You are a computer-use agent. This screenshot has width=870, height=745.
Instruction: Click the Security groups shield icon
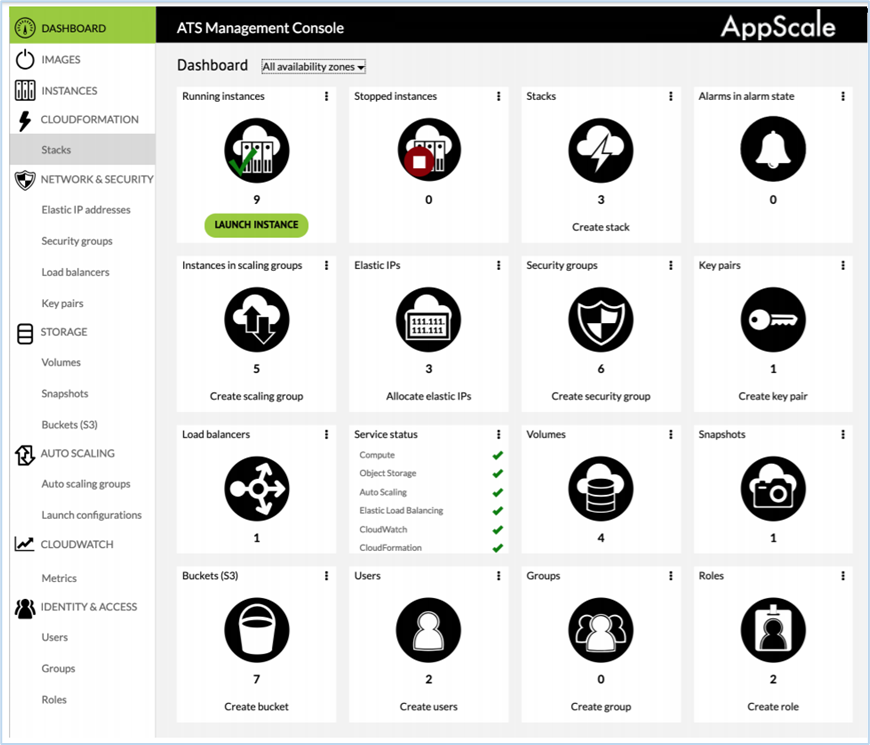(x=601, y=320)
